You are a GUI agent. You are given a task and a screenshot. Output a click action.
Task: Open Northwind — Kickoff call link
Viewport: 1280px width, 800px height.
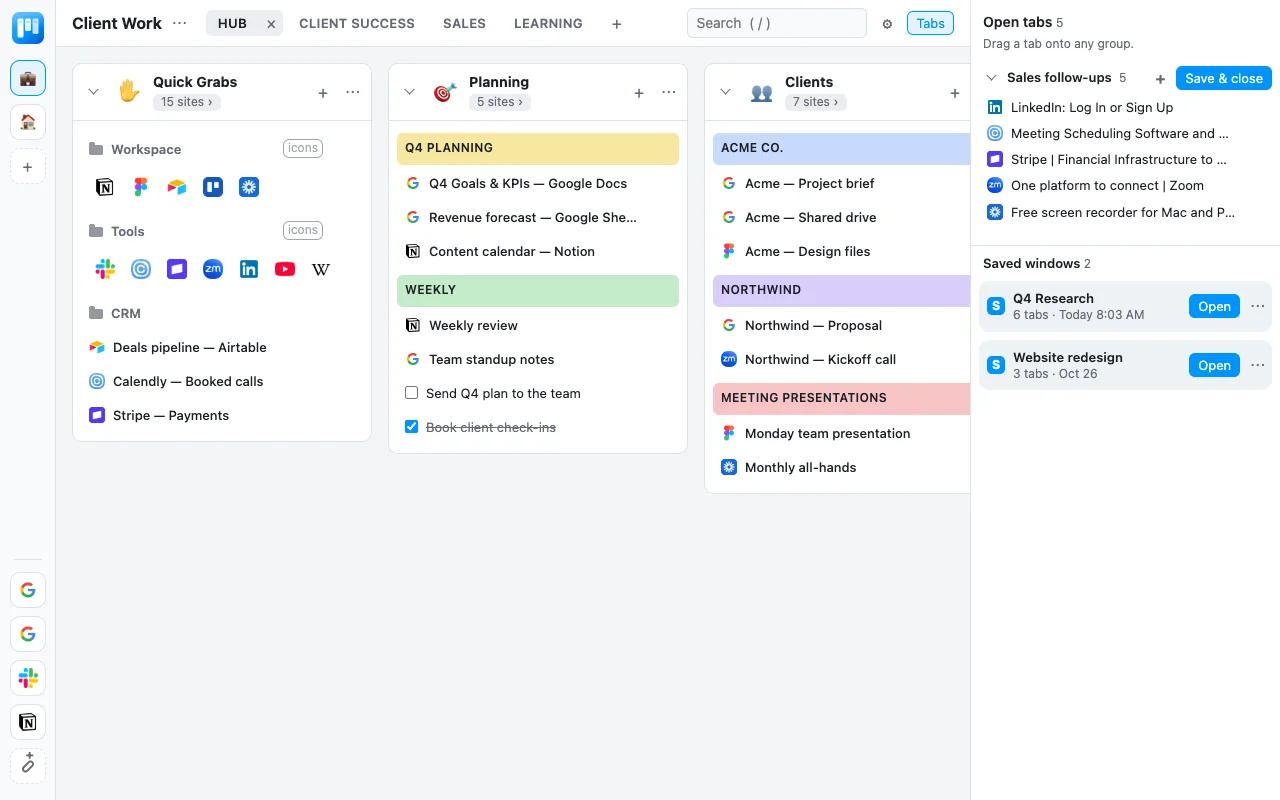pos(820,359)
